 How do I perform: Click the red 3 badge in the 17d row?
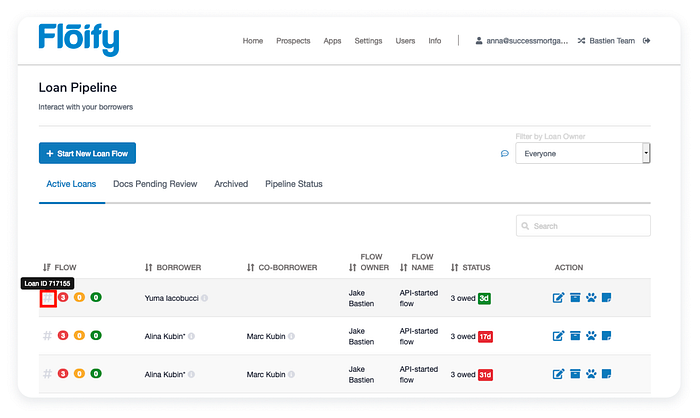coord(63,335)
